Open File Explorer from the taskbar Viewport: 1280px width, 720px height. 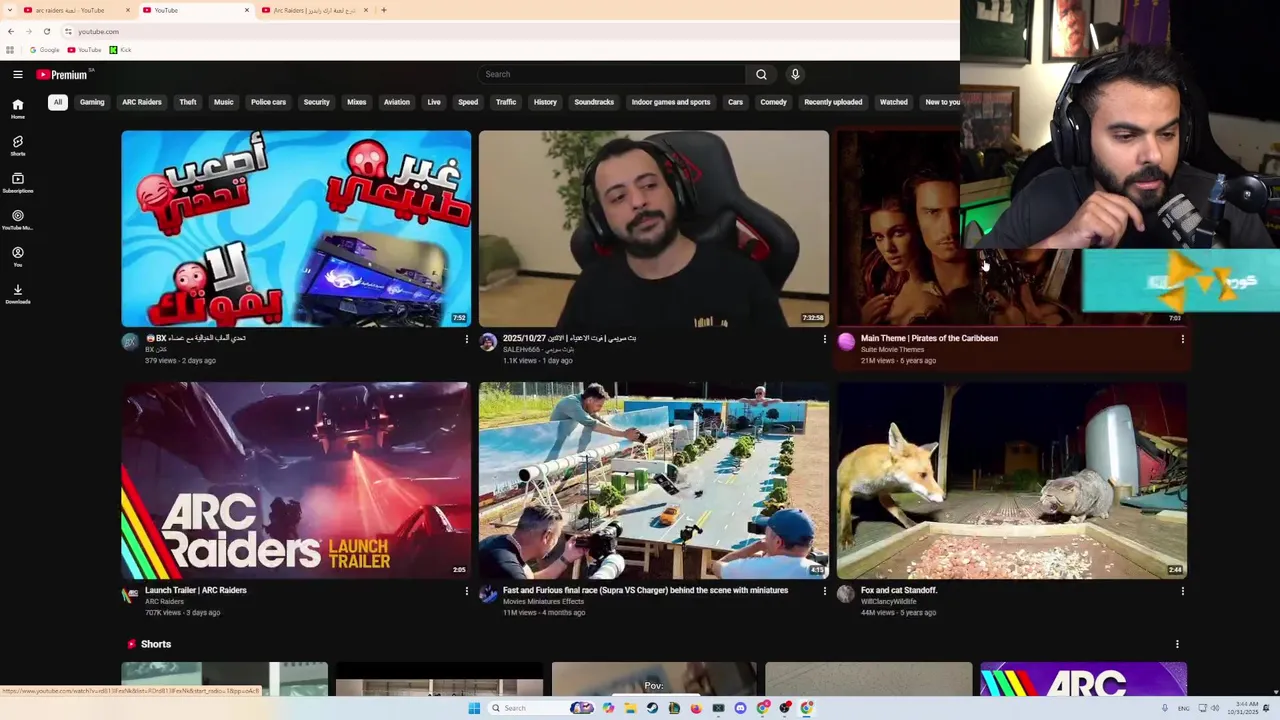pos(630,708)
